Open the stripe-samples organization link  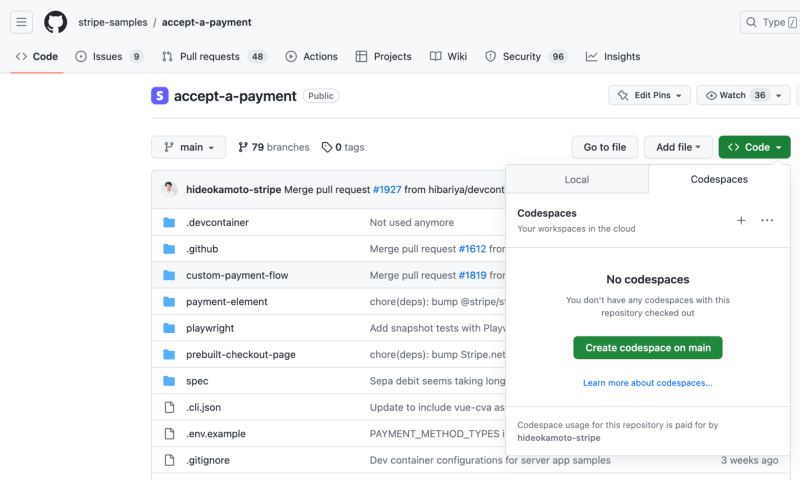(x=113, y=22)
